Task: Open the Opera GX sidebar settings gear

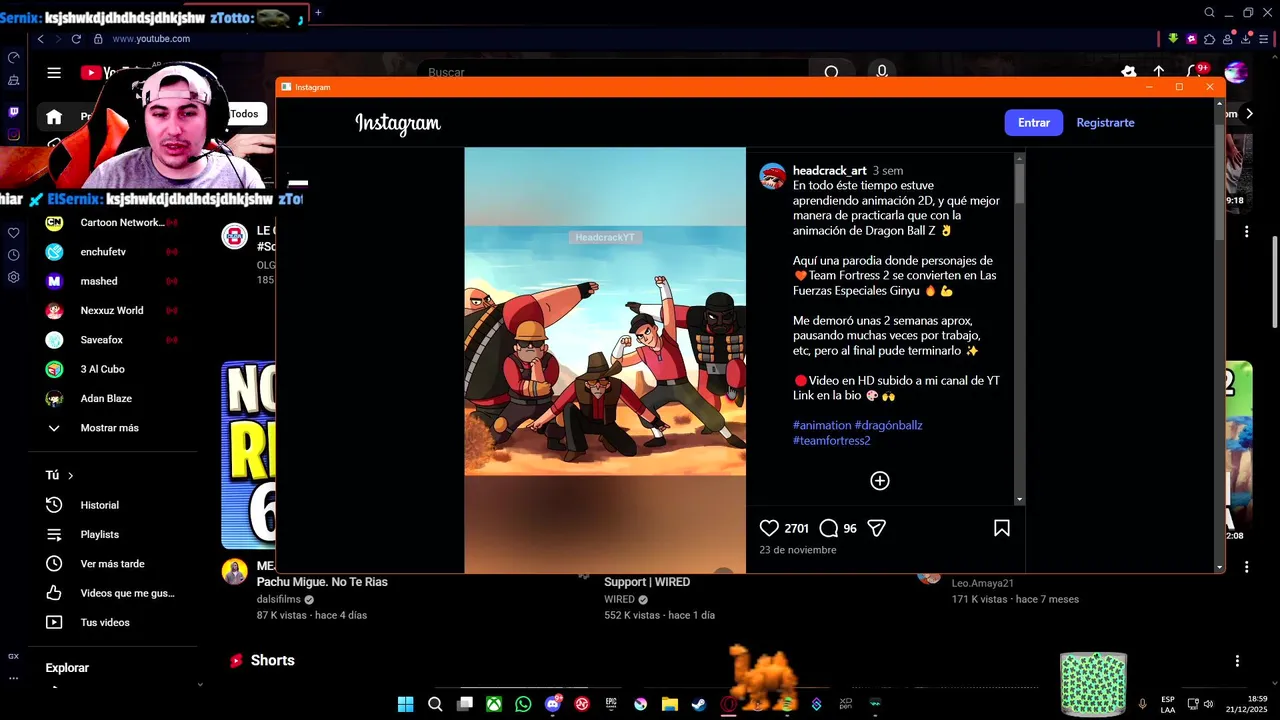Action: point(13,277)
